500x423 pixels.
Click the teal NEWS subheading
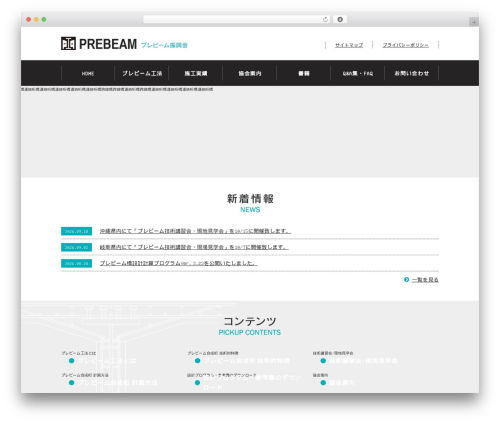click(x=250, y=210)
